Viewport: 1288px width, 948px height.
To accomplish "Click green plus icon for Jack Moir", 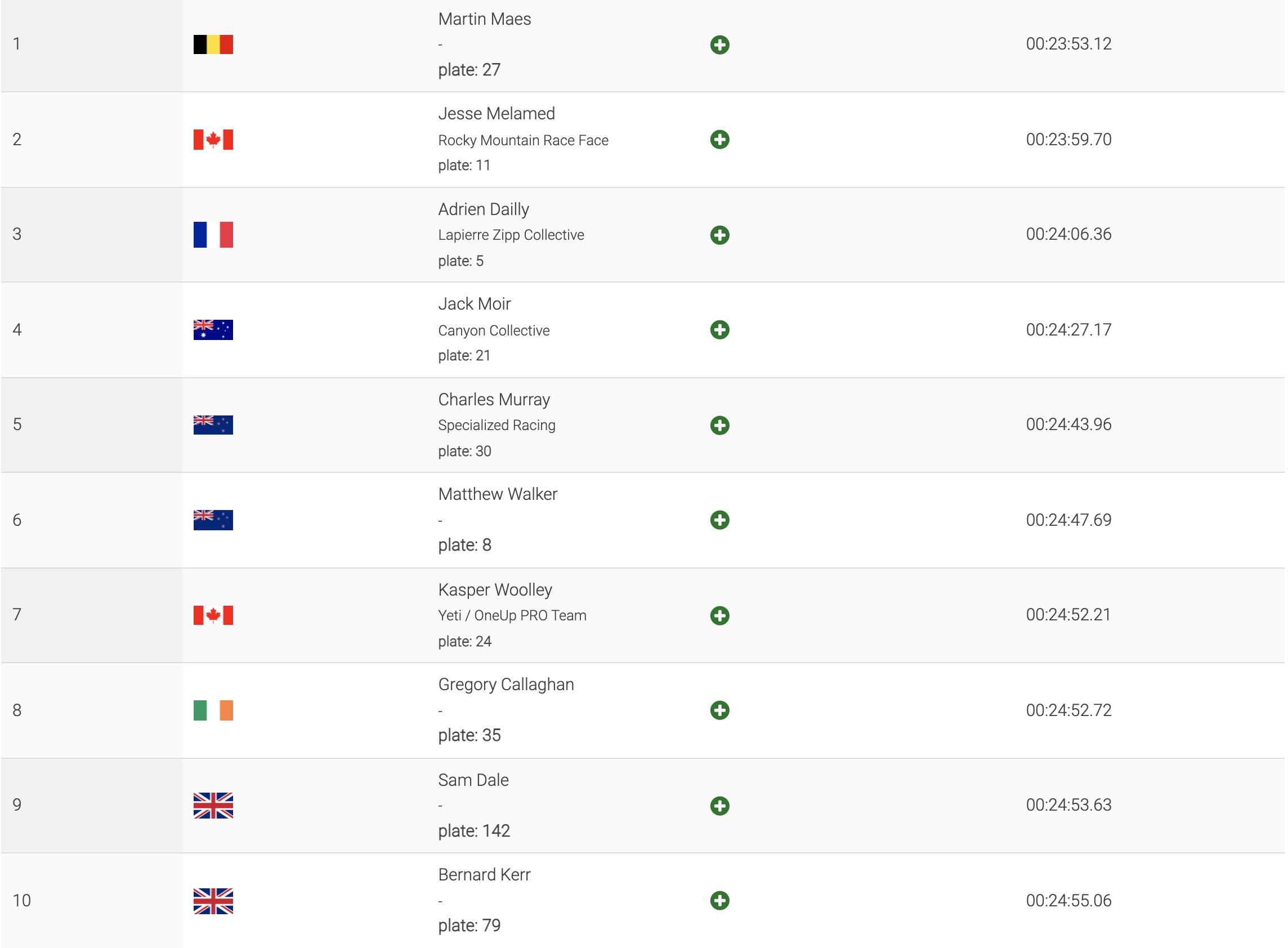I will click(x=719, y=330).
